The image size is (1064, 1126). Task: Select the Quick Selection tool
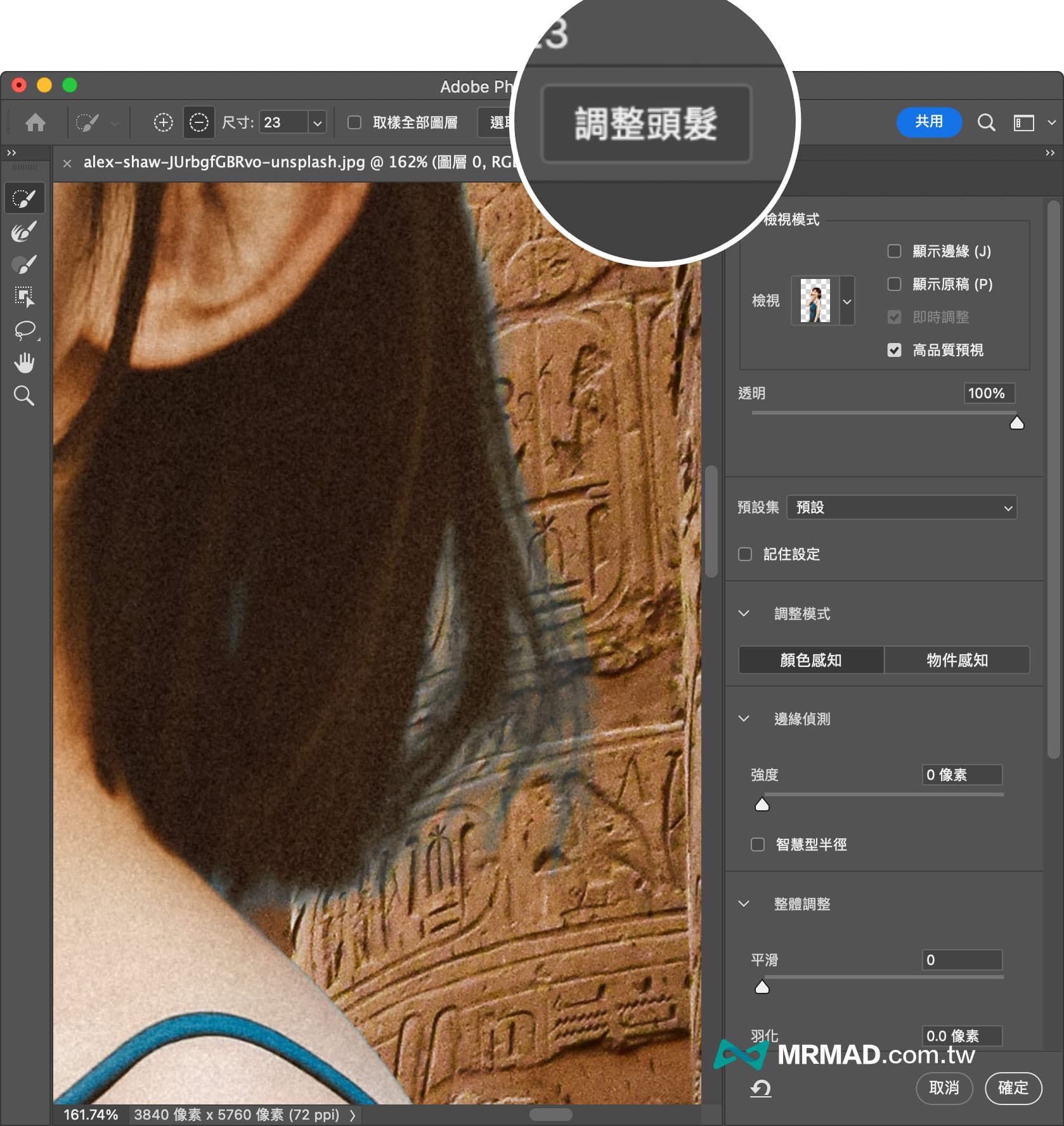coord(24,199)
